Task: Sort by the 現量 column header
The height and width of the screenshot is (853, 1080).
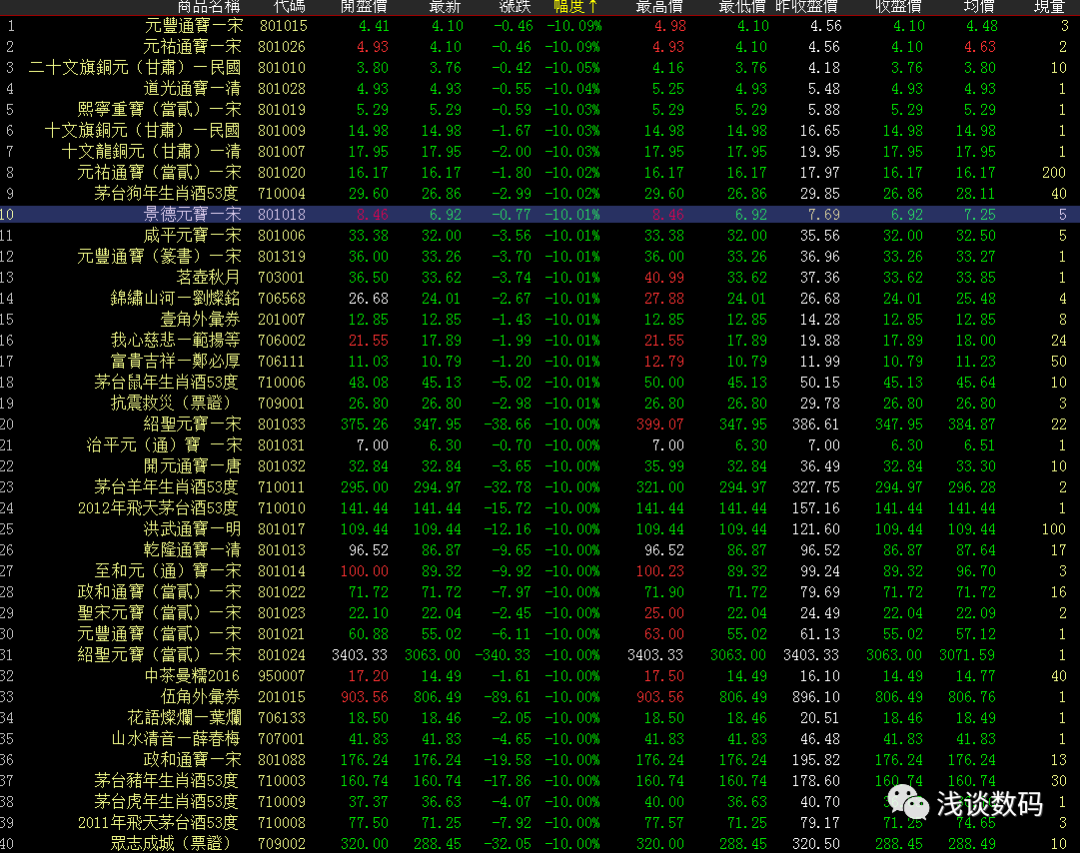Action: (x=1050, y=7)
